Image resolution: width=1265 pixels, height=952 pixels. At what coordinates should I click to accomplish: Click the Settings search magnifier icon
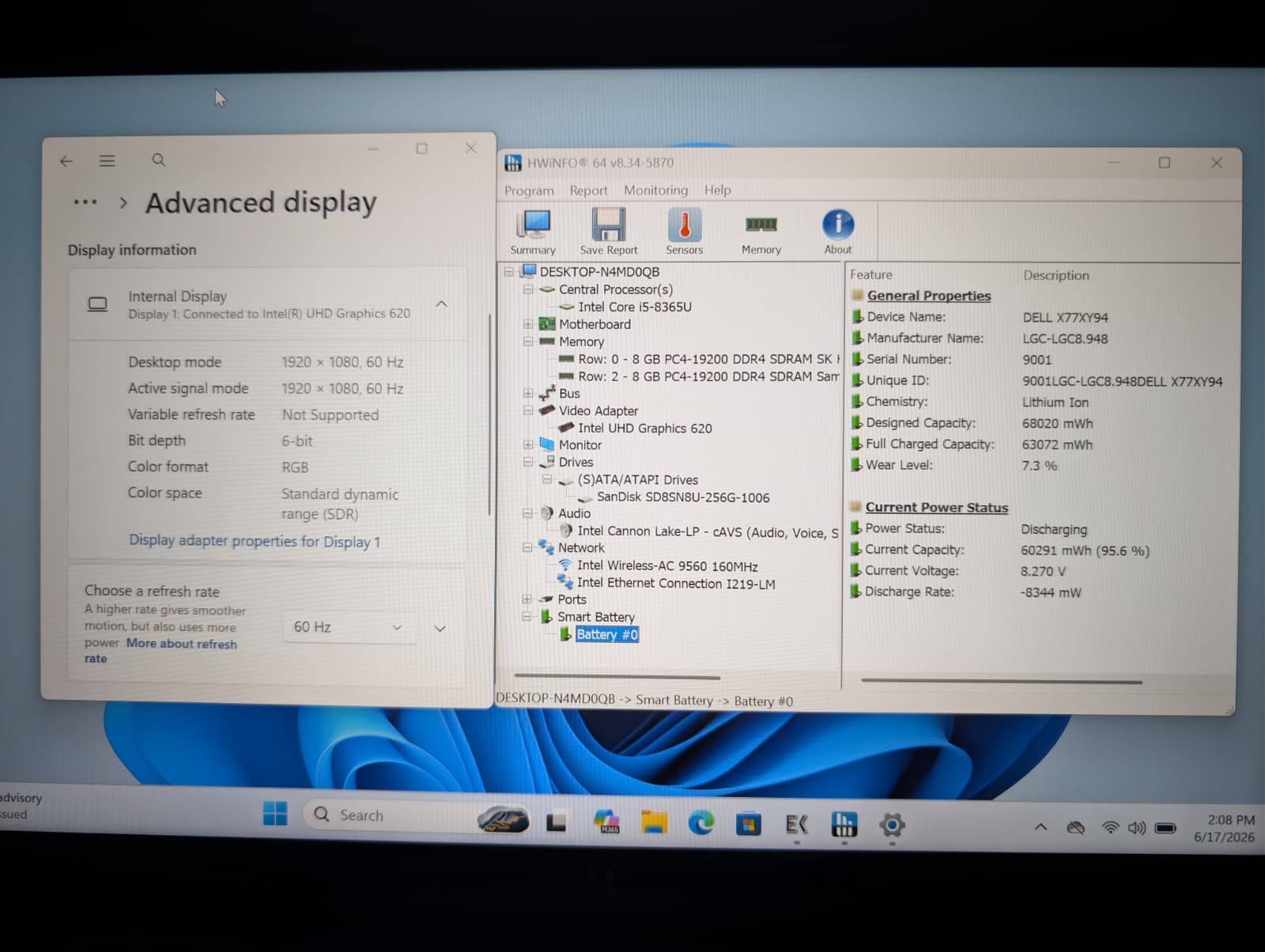click(x=158, y=160)
